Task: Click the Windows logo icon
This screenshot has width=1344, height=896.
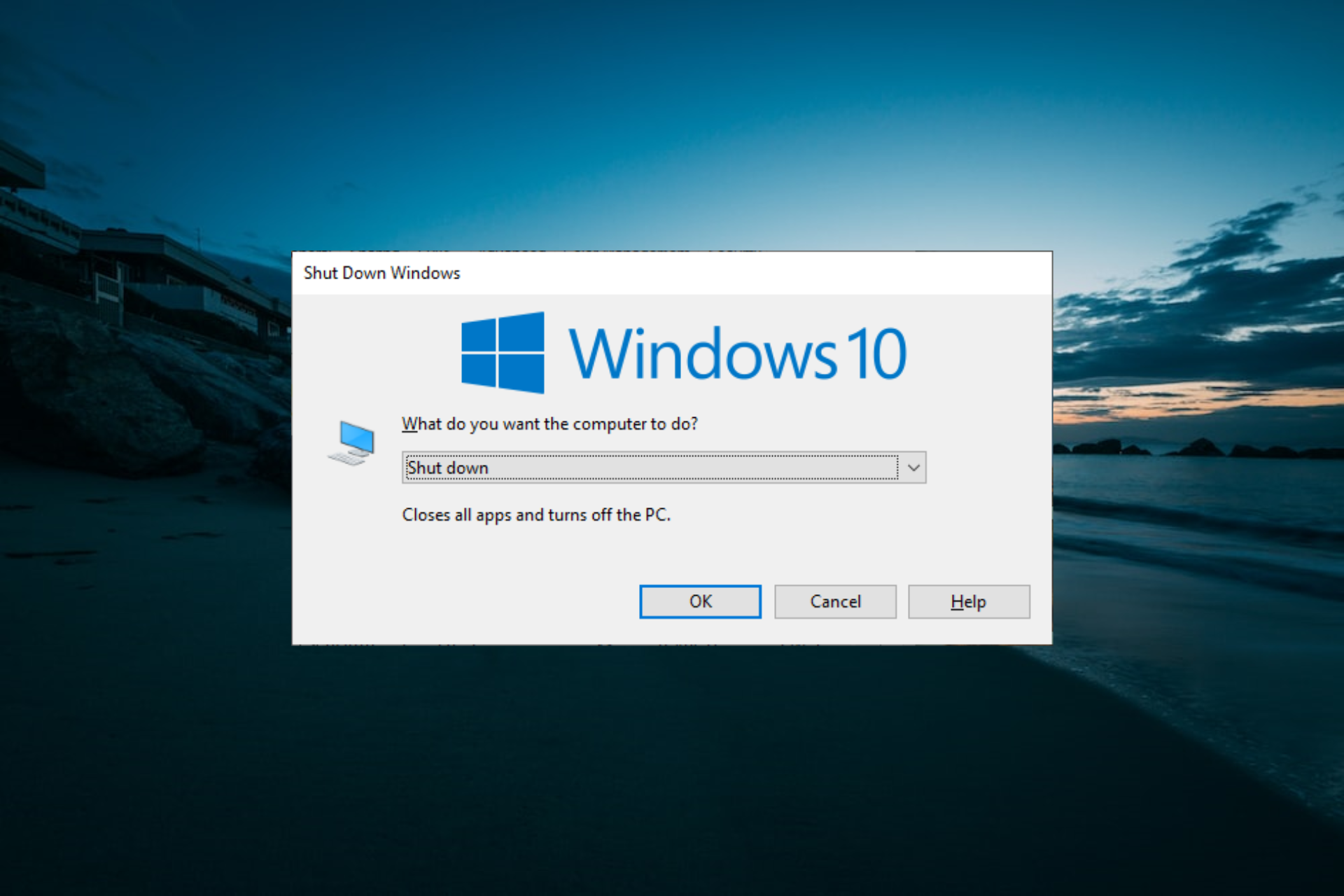Action: click(x=503, y=353)
